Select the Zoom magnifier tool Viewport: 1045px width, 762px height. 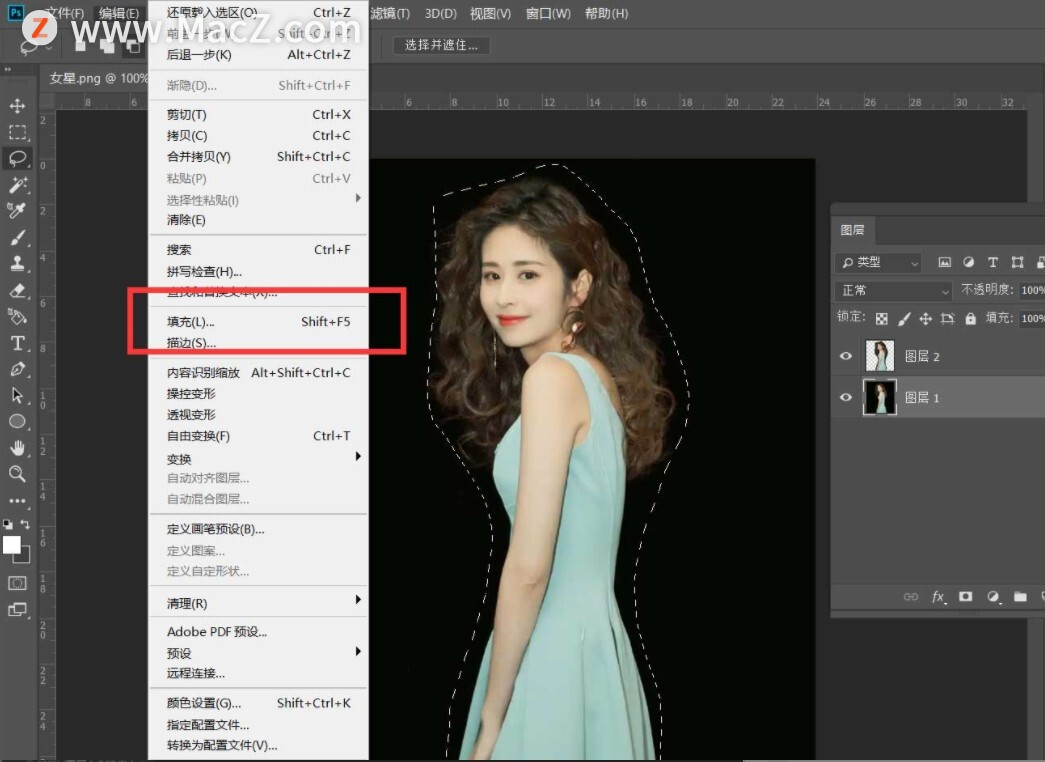point(17,474)
